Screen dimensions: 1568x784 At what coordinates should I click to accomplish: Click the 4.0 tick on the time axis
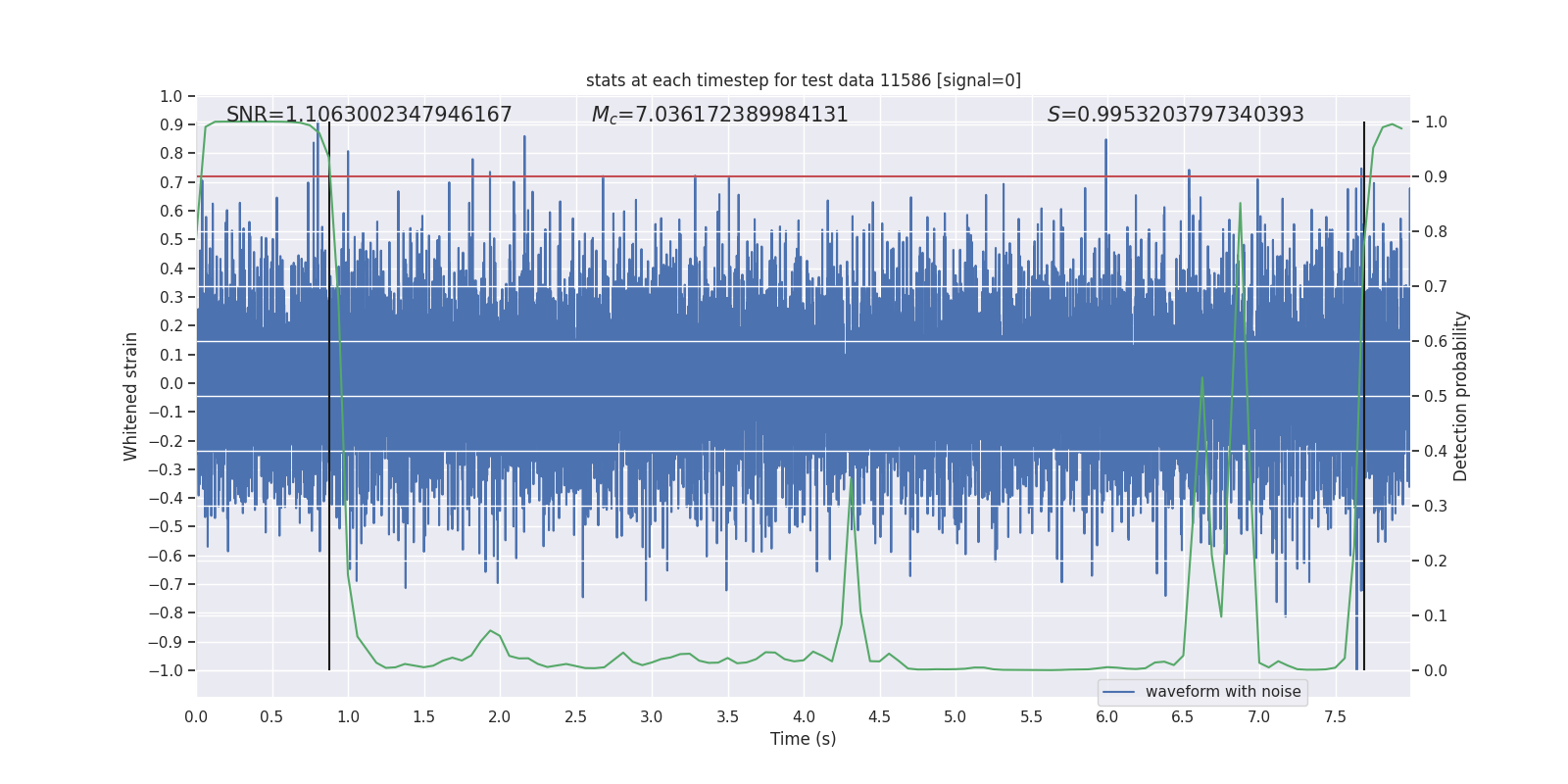click(x=804, y=716)
